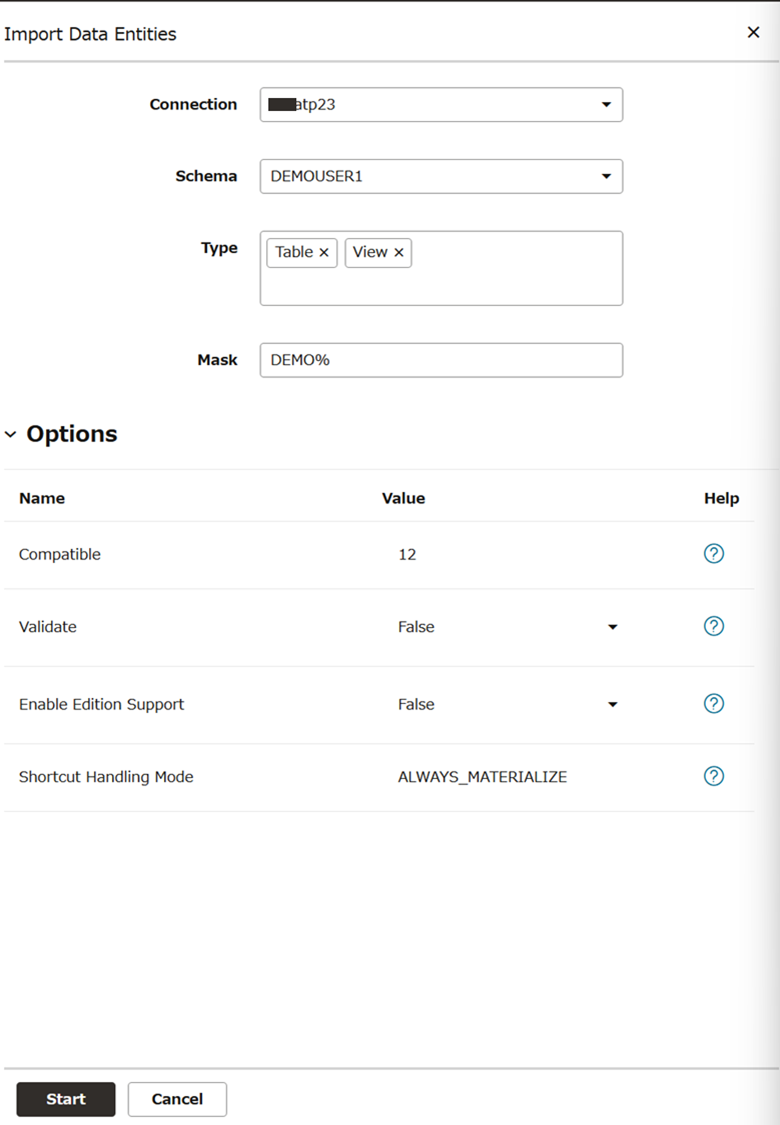Screen dimensions: 780x1125
Task: Close the Import Data Entities dialog
Action: (x=753, y=32)
